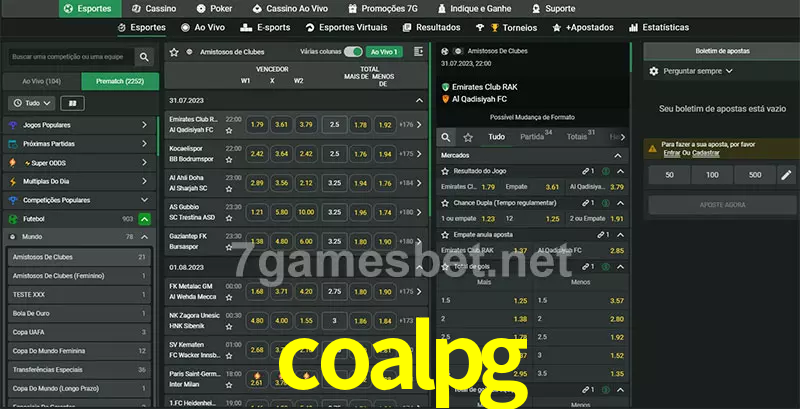Select the Partida markets tab
Viewport: 800px width, 409px height.
pos(536,137)
